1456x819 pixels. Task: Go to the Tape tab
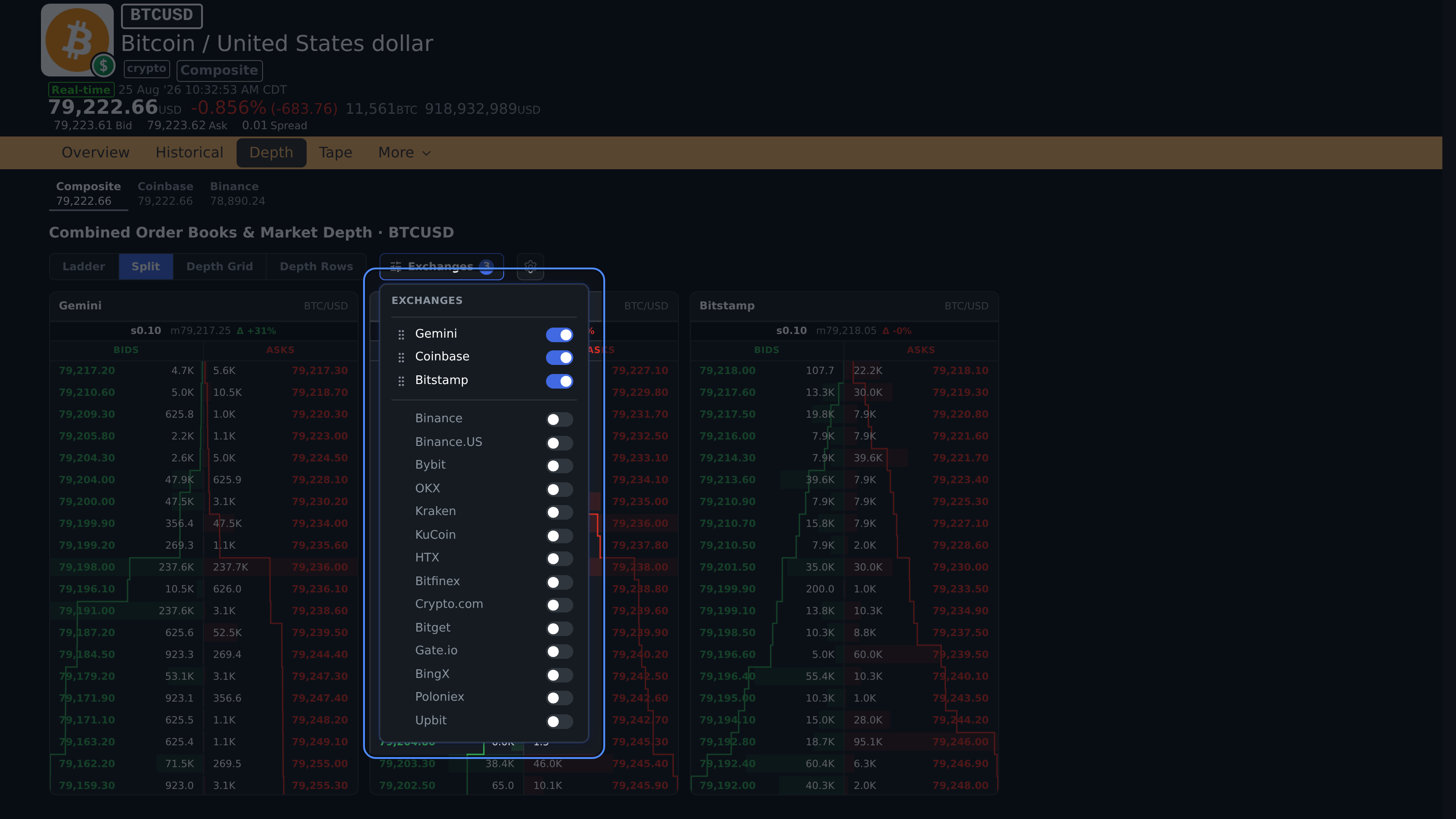335,152
